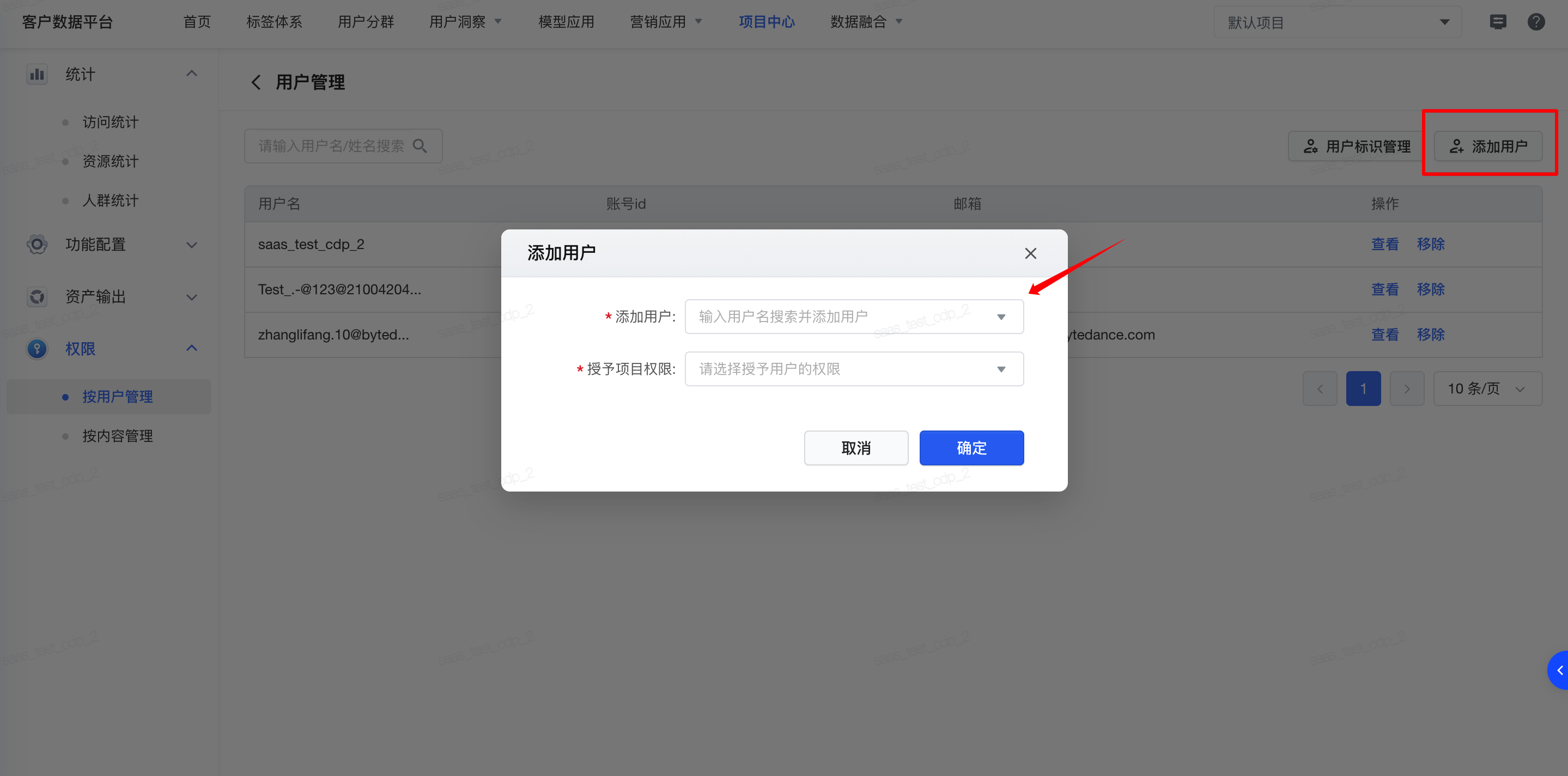Open 资源统计 in sidebar

coord(110,161)
